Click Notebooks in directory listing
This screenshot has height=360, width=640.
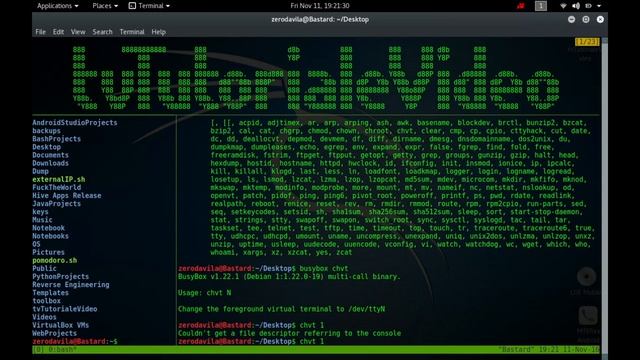[x=51, y=236]
